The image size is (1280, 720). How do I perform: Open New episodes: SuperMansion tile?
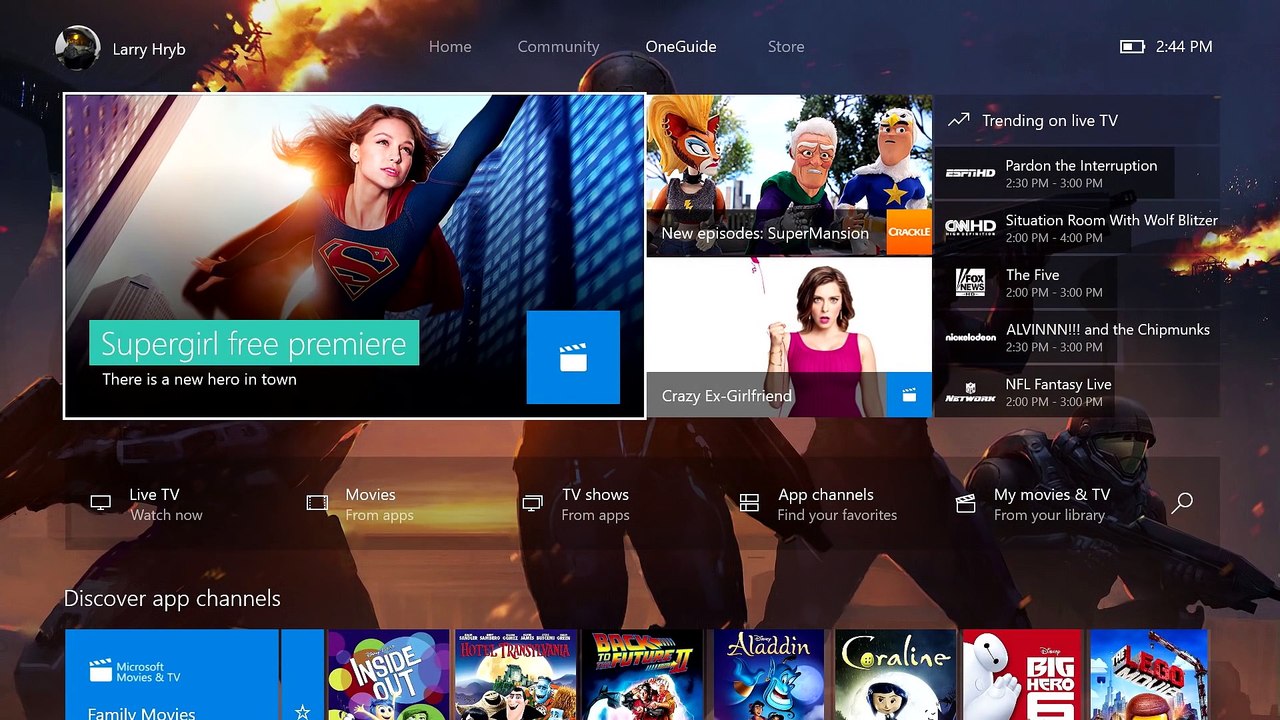789,175
